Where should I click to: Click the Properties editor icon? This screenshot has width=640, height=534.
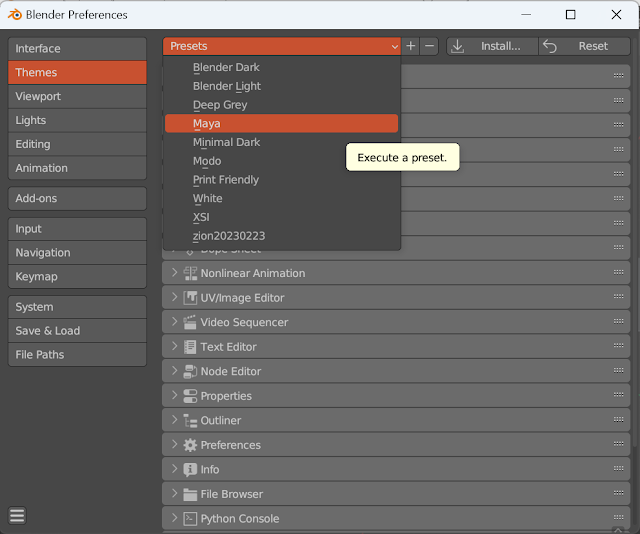tap(190, 396)
